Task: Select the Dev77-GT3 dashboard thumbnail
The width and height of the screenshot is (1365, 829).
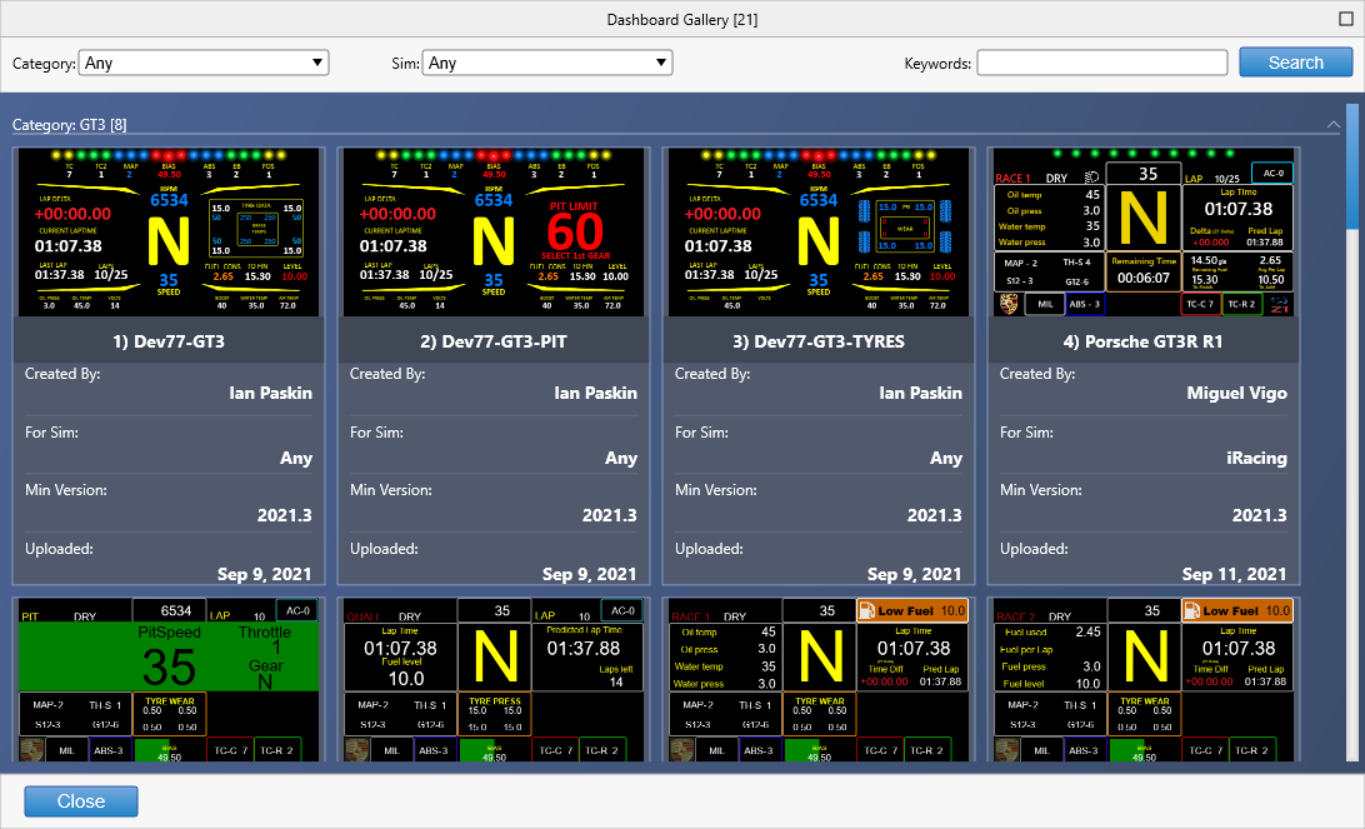Action: click(x=168, y=232)
